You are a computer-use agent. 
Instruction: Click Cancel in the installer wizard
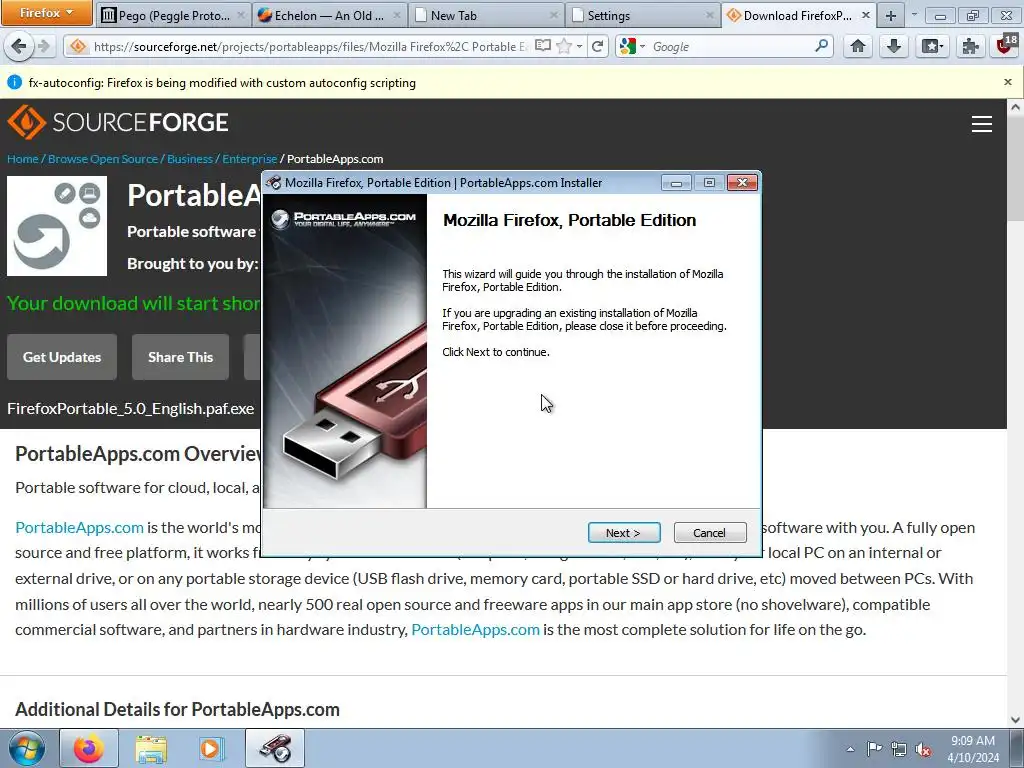point(709,533)
